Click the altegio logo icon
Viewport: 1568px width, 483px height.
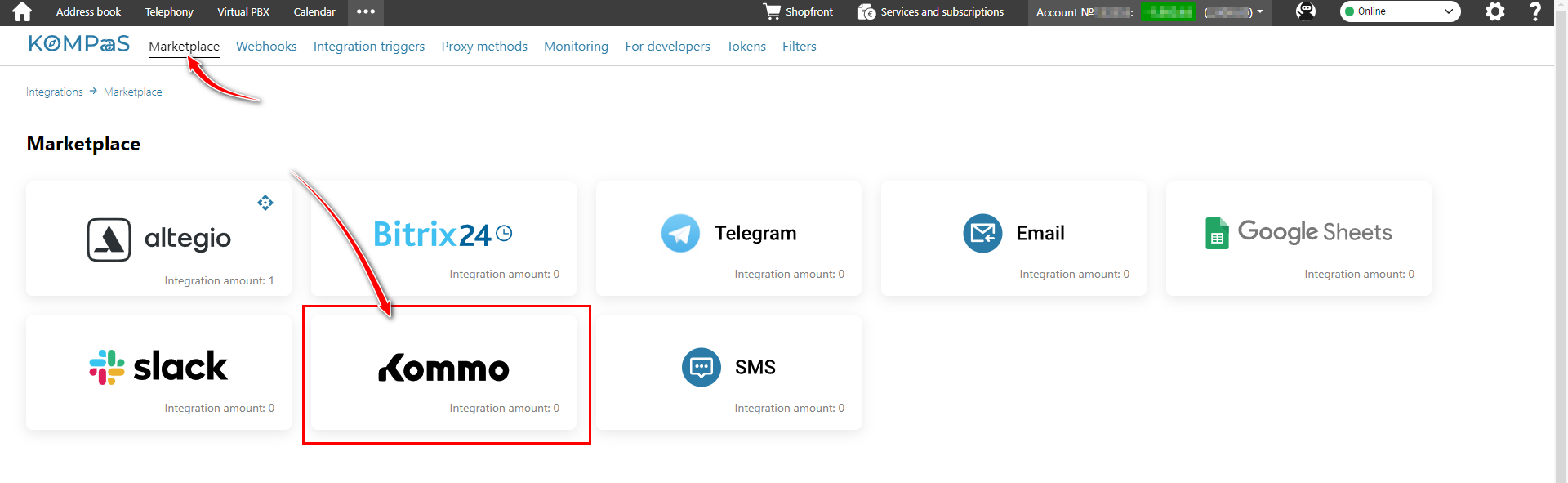click(x=109, y=239)
